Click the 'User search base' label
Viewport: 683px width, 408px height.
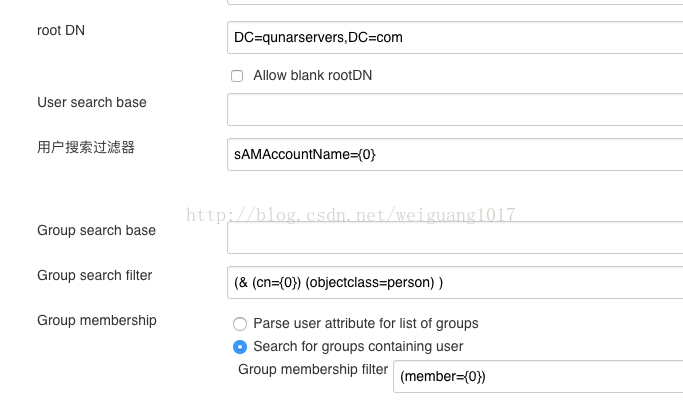92,102
